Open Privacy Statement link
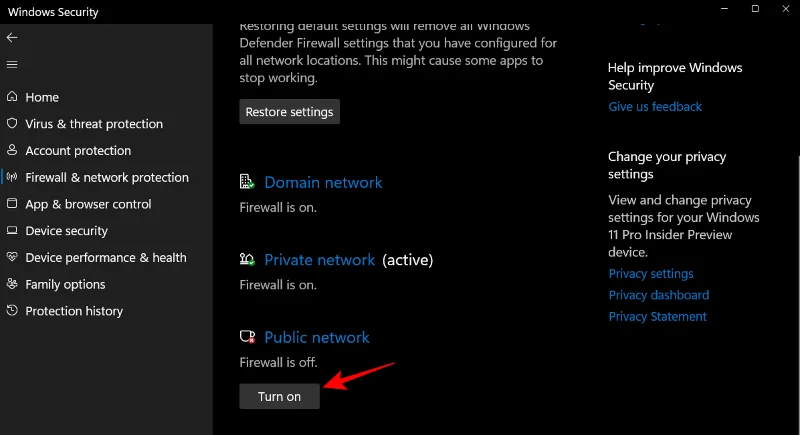This screenshot has height=435, width=800. click(x=658, y=317)
